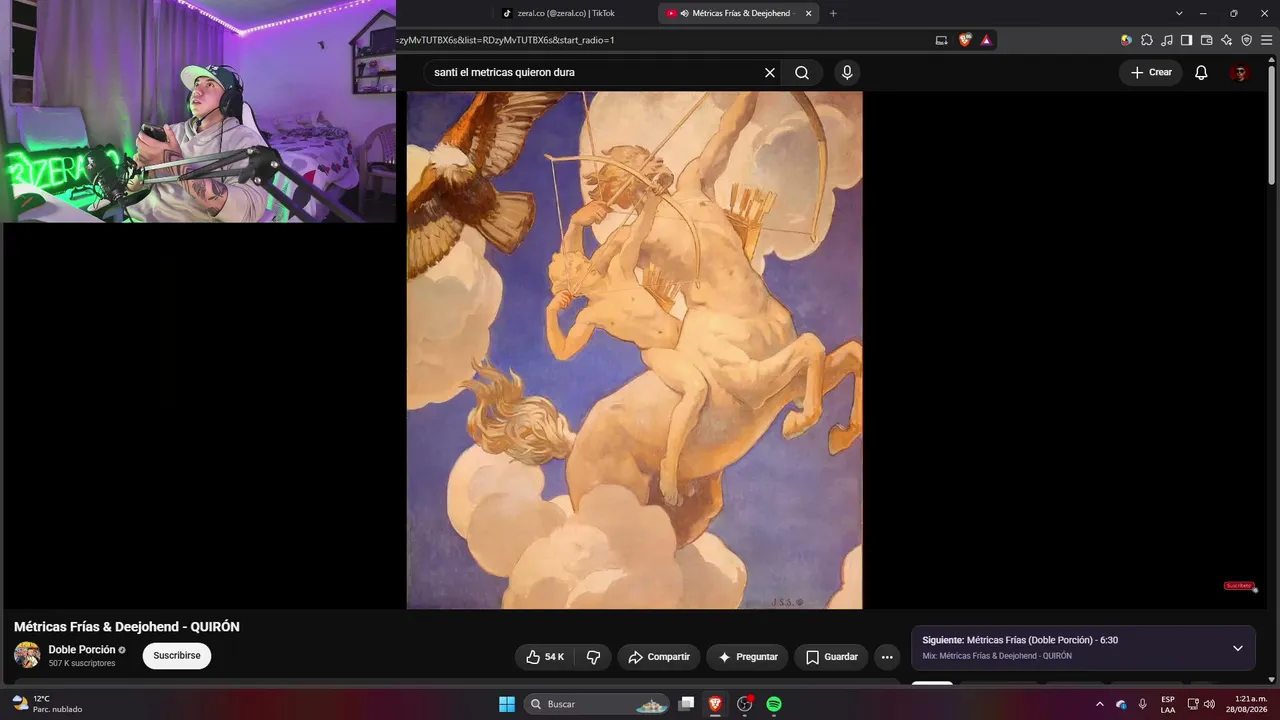1280x720 pixels.
Task: Clear the YouTube search box text
Action: coord(770,72)
